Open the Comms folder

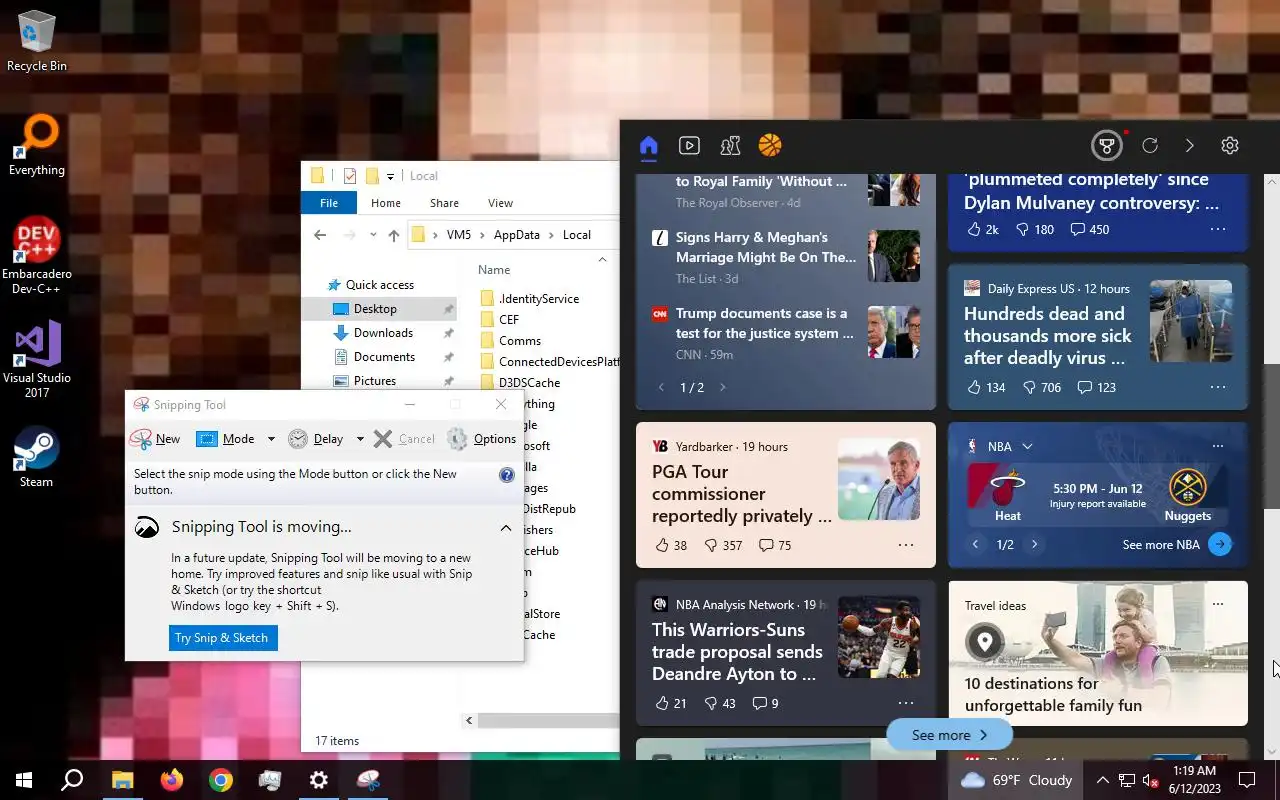519,340
